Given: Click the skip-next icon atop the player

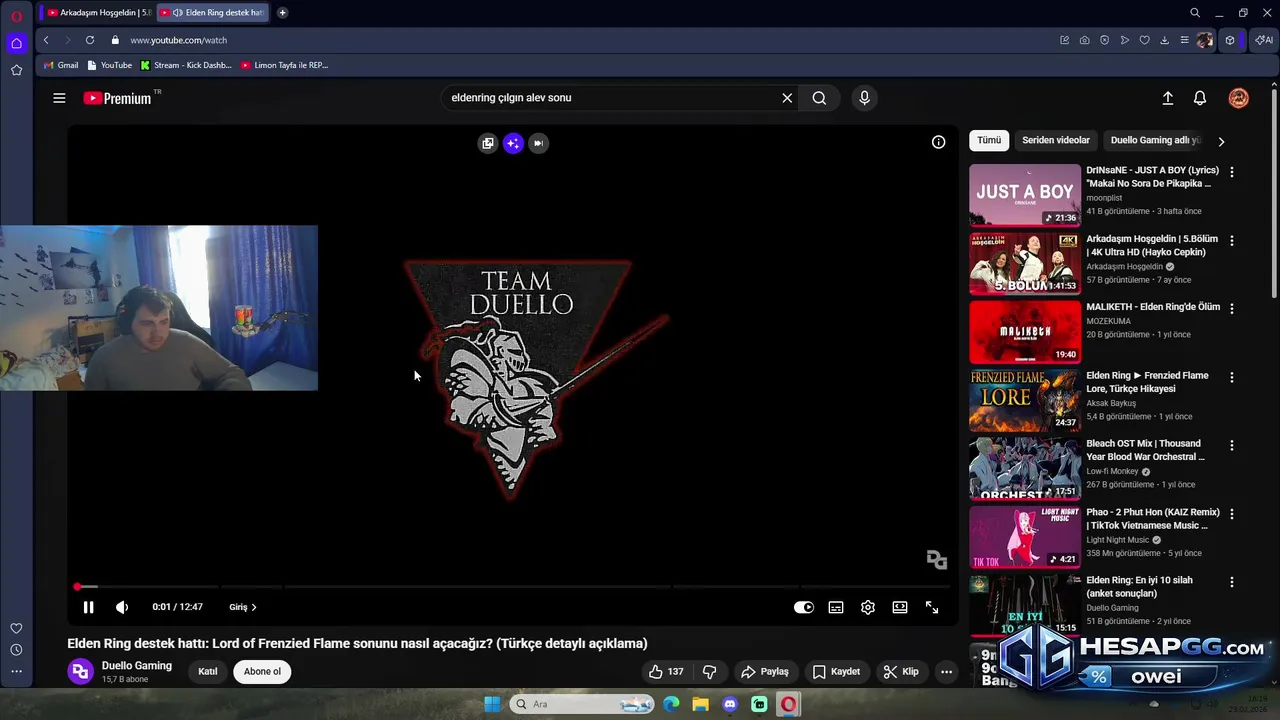Looking at the screenshot, I should [538, 143].
